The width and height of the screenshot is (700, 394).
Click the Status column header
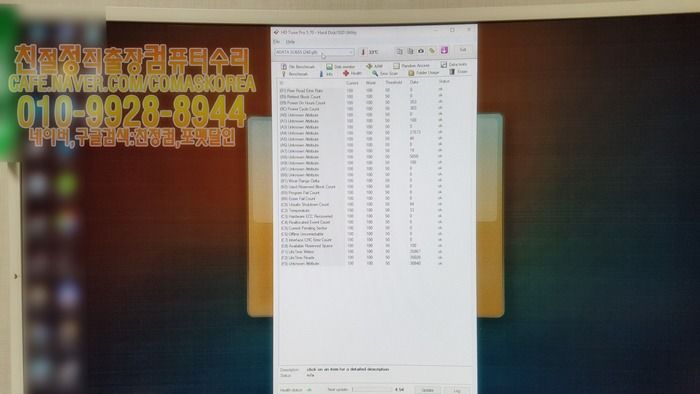click(x=444, y=82)
